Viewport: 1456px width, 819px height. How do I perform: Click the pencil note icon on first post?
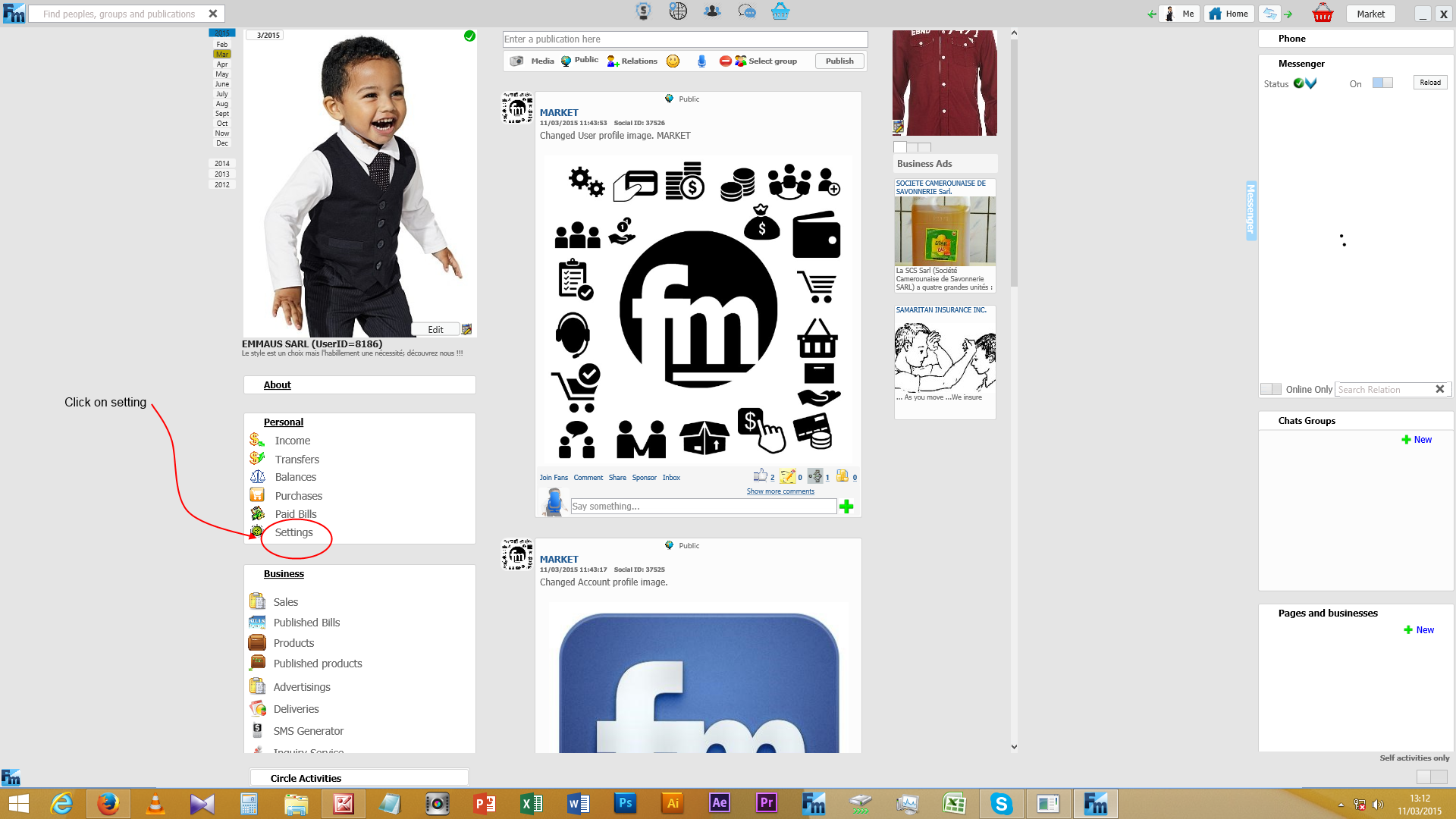(x=787, y=476)
